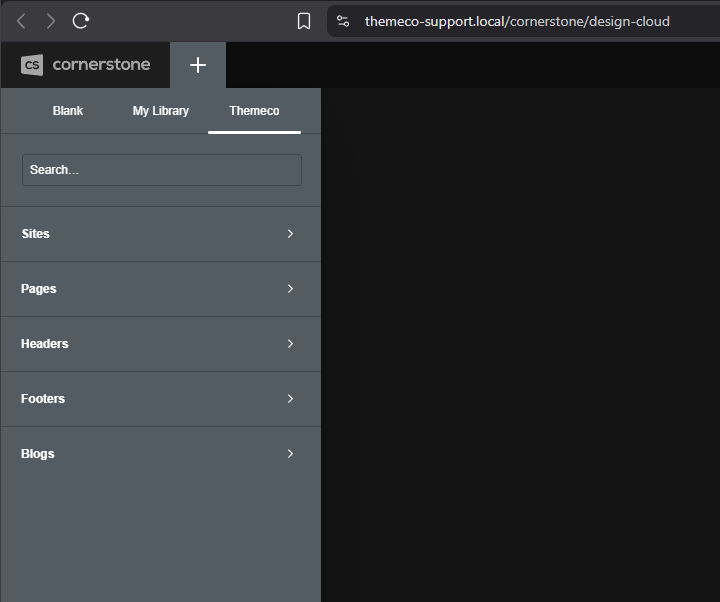Switch to the My Library tab
Screen dimensions: 720x602
pos(161,111)
